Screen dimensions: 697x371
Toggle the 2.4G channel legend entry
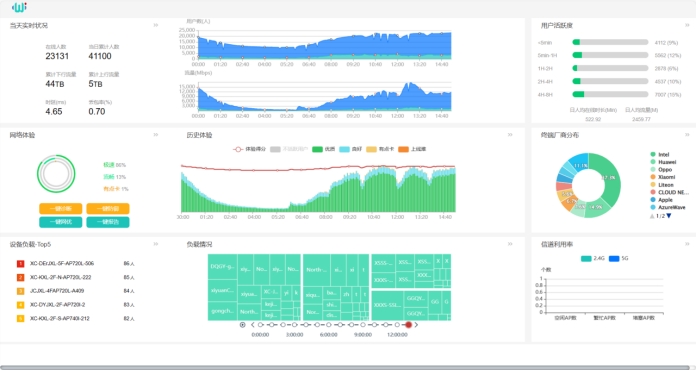[593, 258]
